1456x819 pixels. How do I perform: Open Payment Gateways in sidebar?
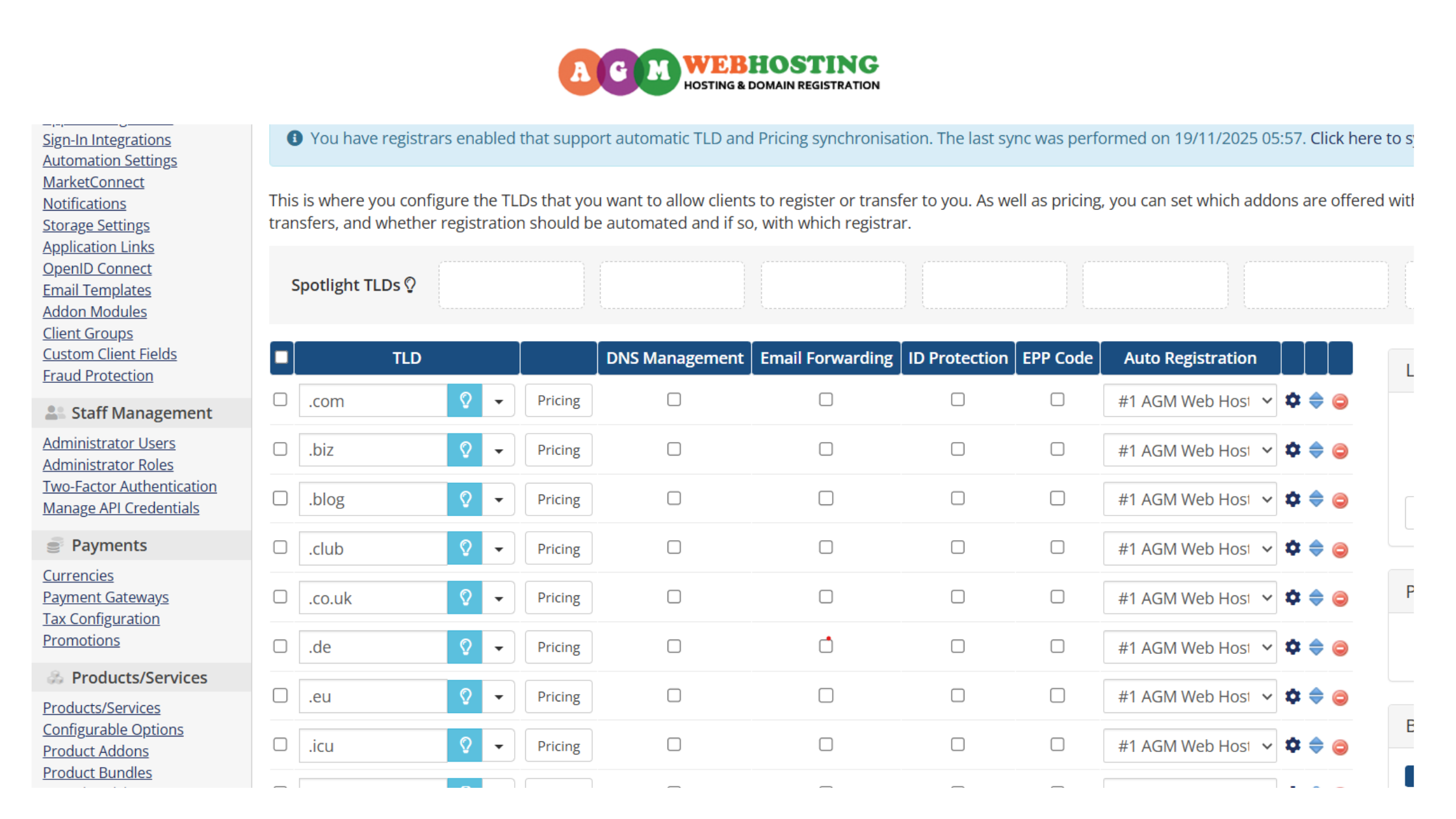click(x=105, y=597)
